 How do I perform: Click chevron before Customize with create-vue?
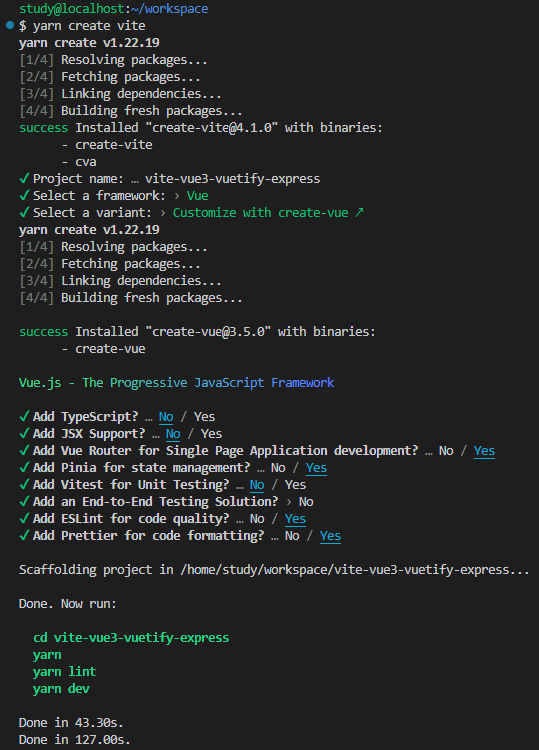tap(163, 213)
